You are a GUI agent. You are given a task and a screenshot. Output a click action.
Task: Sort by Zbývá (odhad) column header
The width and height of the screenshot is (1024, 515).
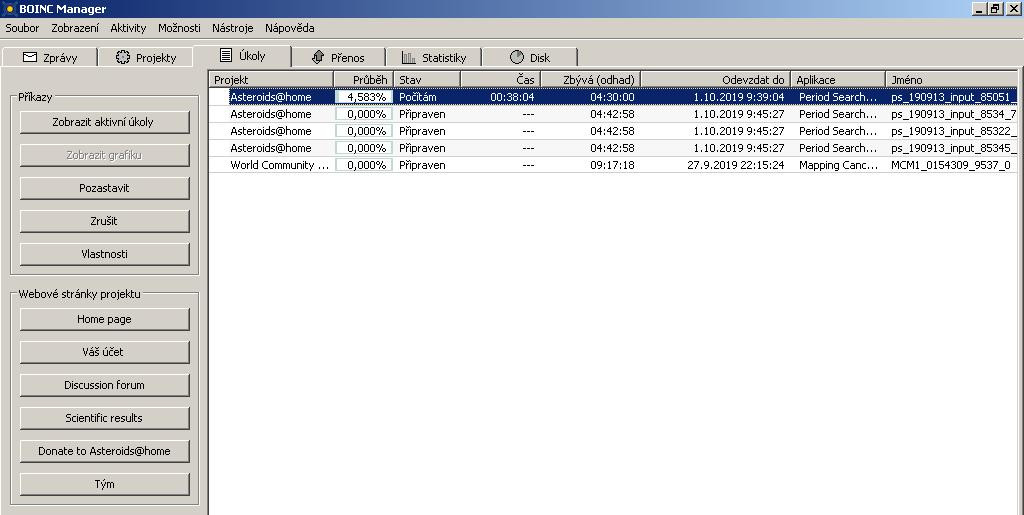click(x=590, y=80)
